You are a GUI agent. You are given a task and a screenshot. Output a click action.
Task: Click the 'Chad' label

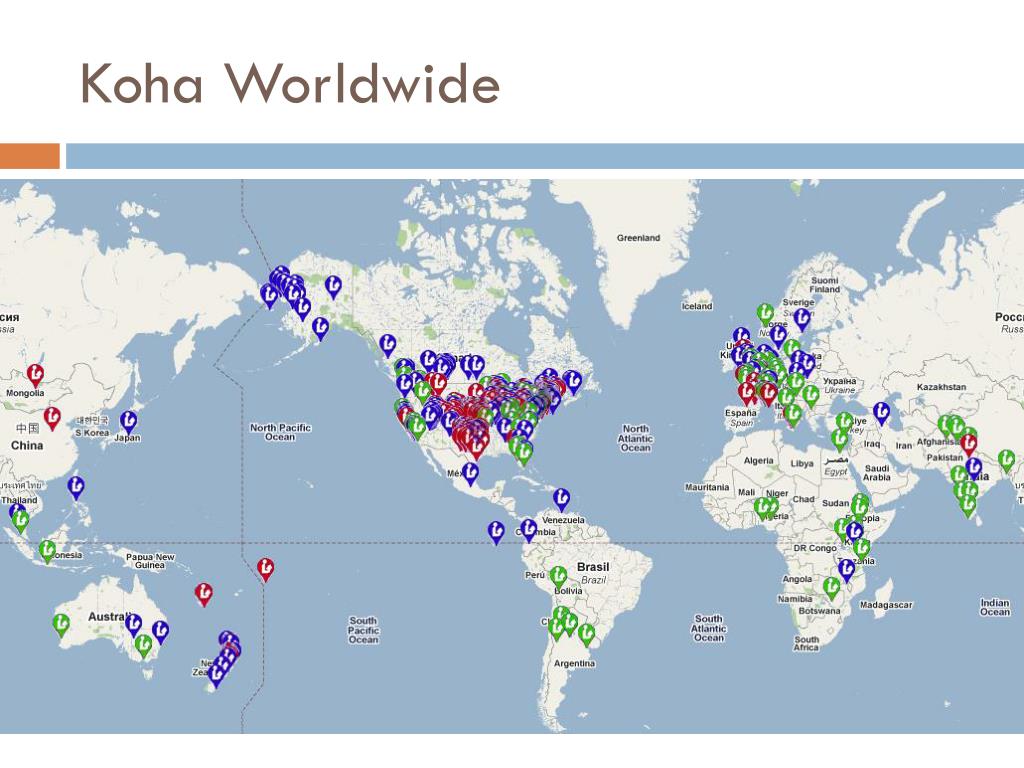tap(803, 499)
